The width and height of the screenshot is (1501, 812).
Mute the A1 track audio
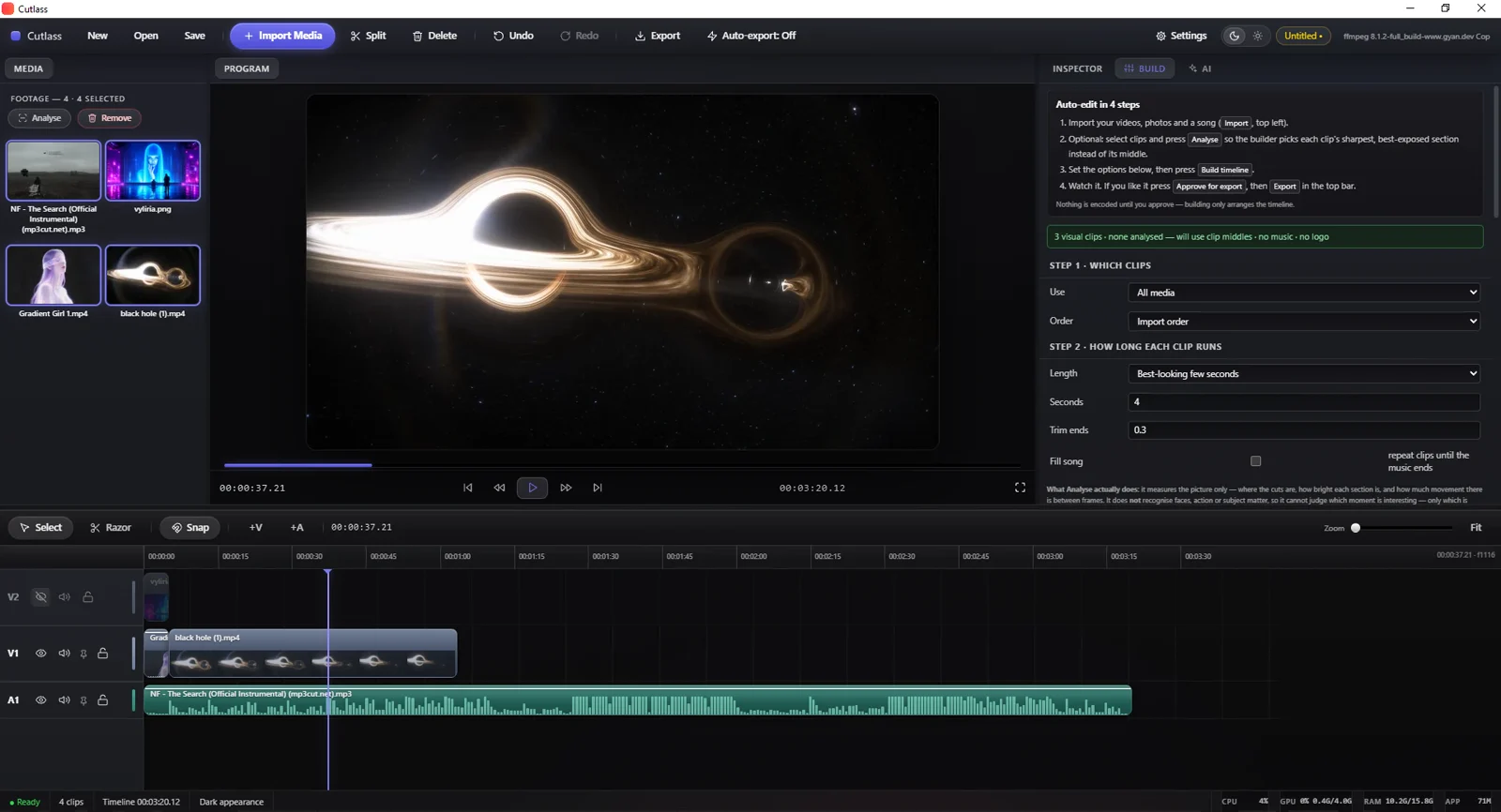[x=64, y=700]
